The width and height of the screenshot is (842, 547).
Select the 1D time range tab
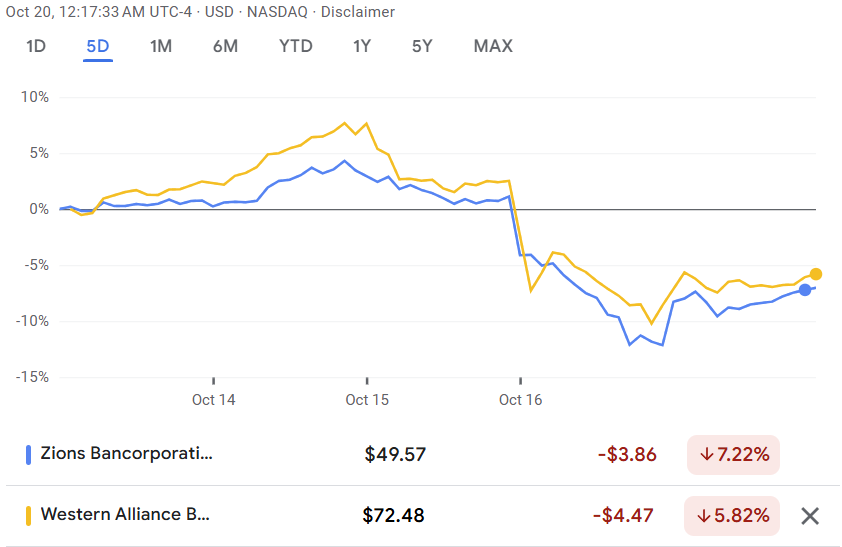tap(36, 46)
